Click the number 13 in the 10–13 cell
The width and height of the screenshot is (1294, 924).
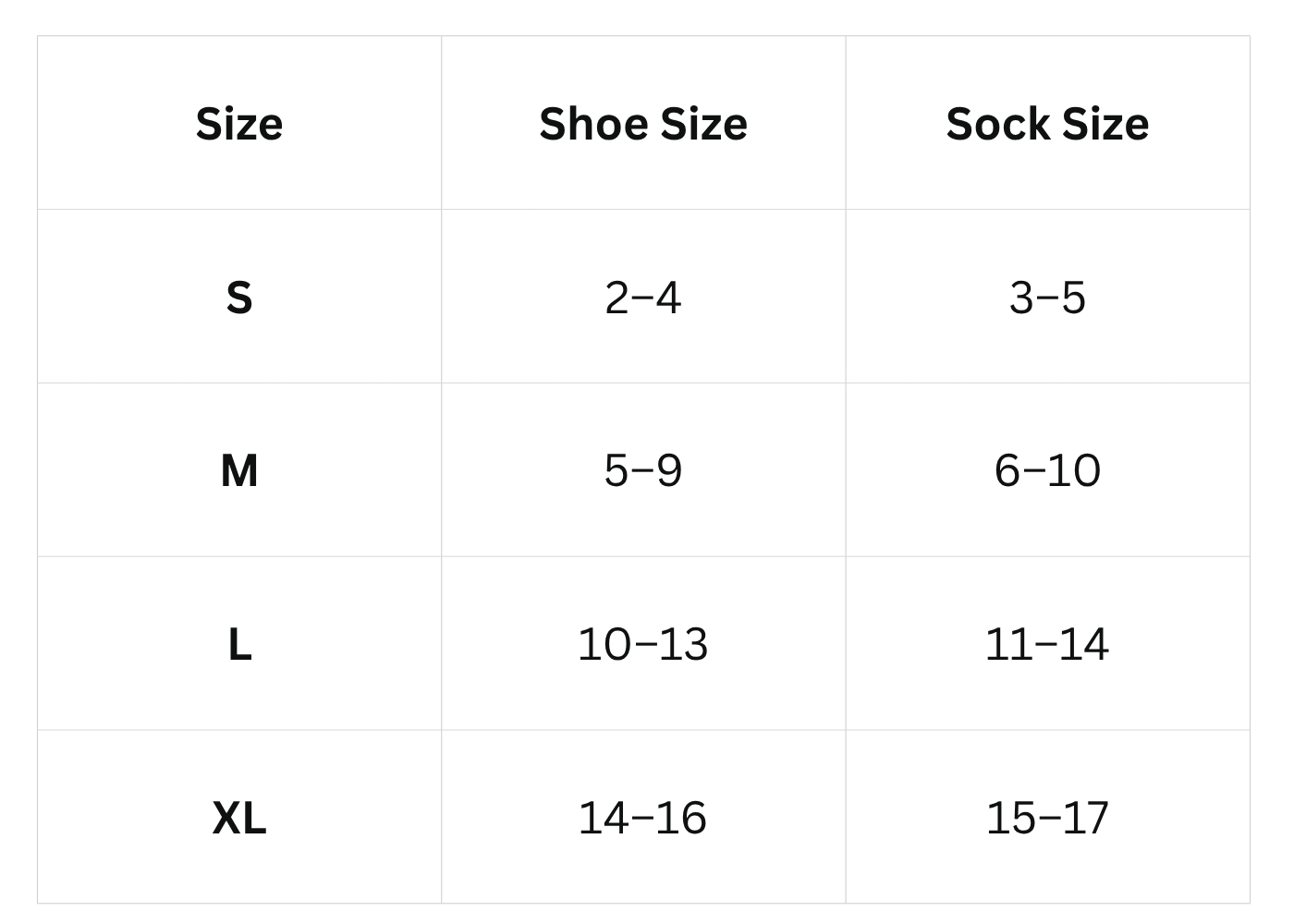click(684, 644)
